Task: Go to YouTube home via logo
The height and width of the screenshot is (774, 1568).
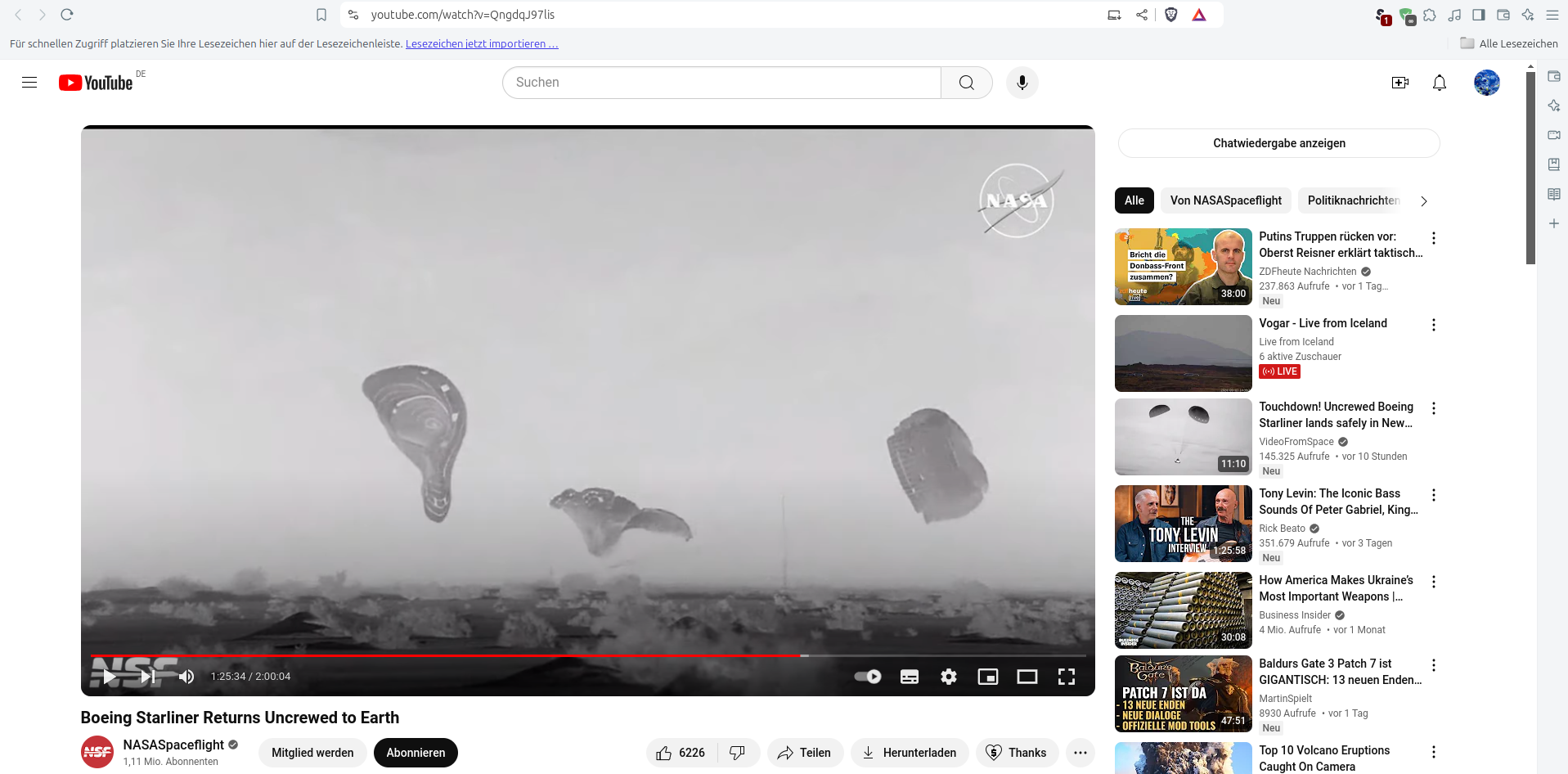Action: [x=95, y=83]
